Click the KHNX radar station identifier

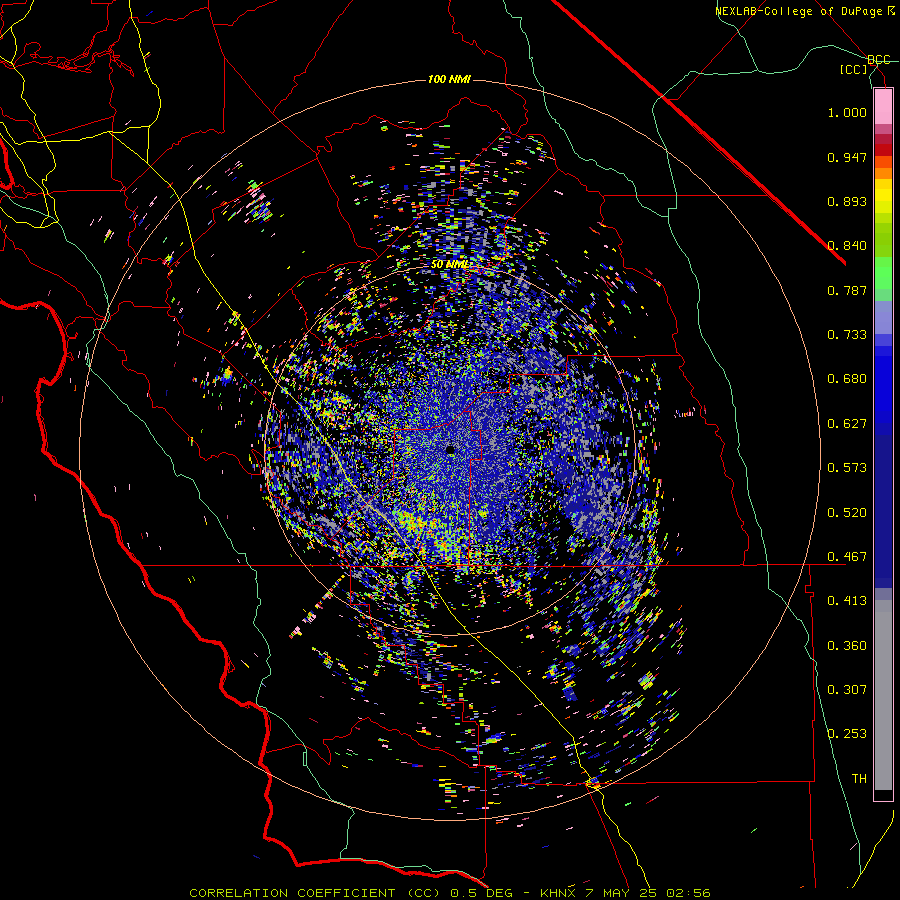click(557, 893)
